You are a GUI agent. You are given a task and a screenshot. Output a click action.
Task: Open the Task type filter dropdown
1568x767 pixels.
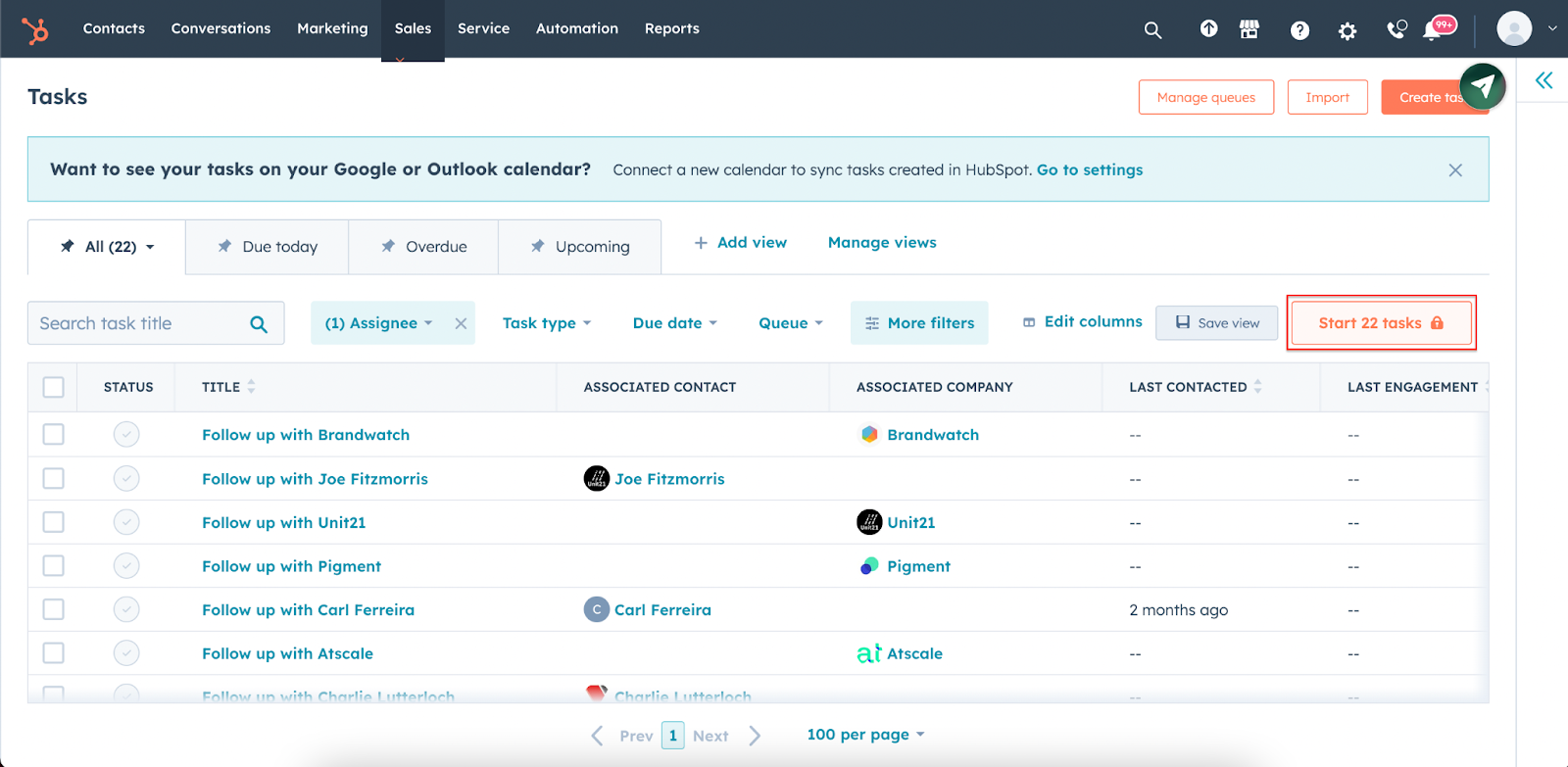(547, 323)
